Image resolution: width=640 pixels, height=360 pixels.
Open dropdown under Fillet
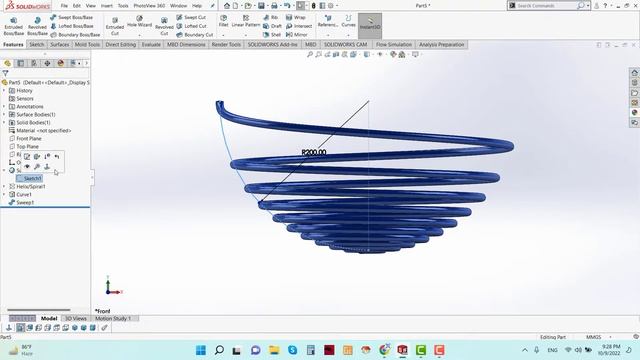(223, 35)
